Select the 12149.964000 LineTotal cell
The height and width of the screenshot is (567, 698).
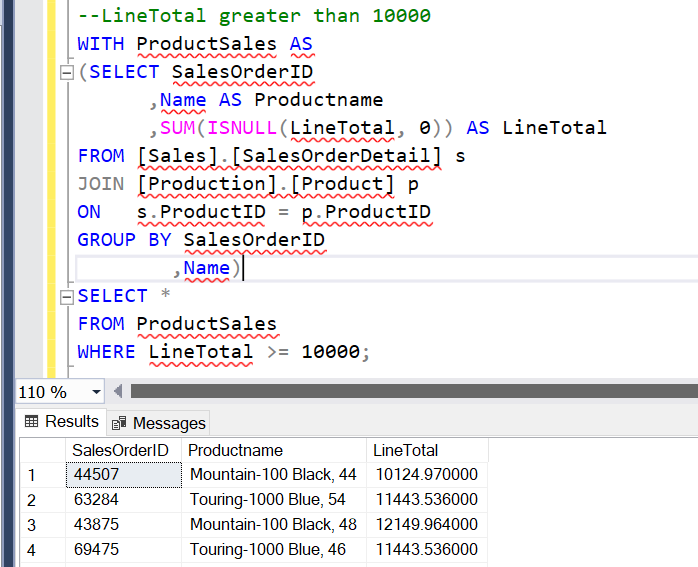(x=425, y=524)
